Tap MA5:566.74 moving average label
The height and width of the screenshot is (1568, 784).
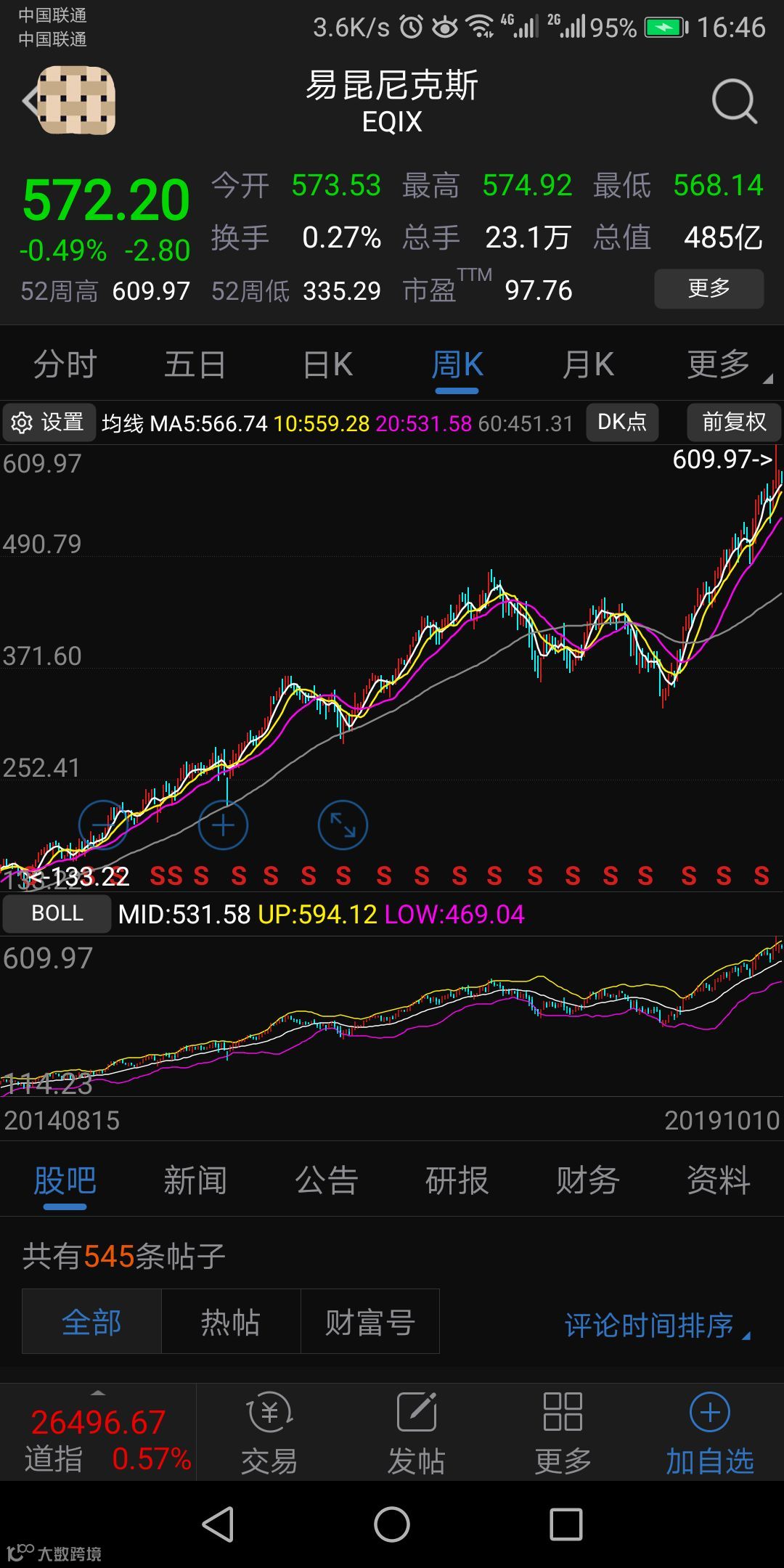point(209,423)
